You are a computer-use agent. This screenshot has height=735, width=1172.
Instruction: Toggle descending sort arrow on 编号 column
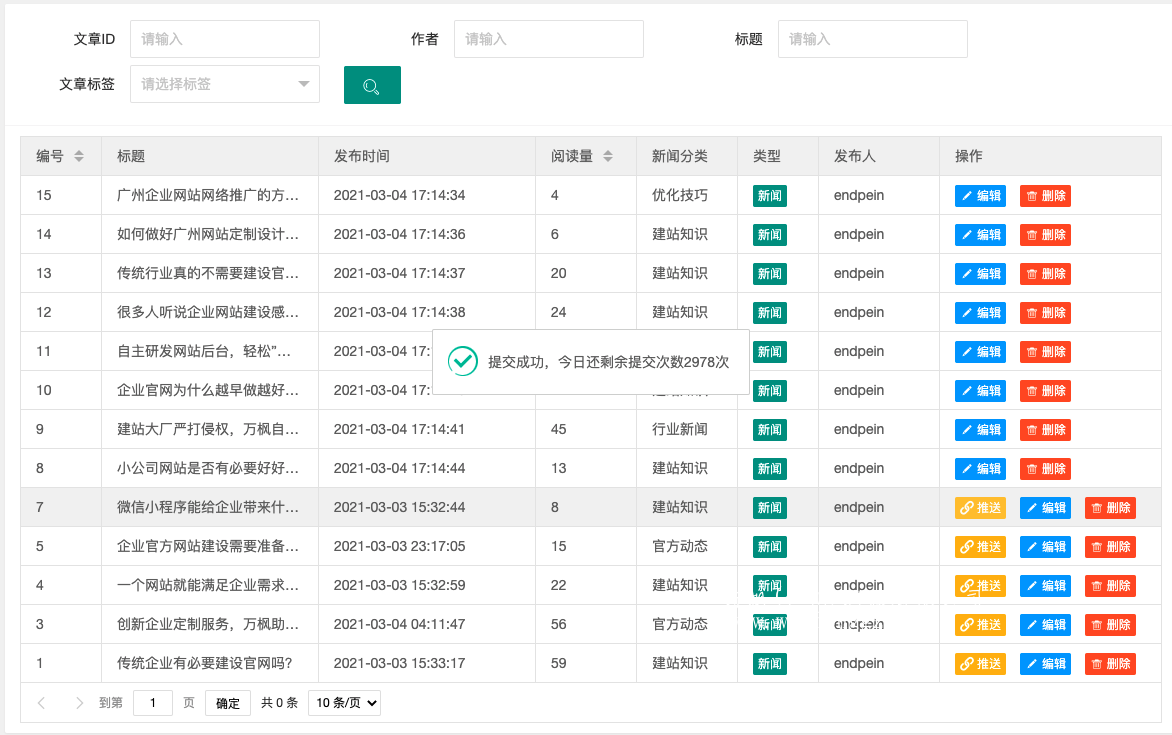[79, 160]
